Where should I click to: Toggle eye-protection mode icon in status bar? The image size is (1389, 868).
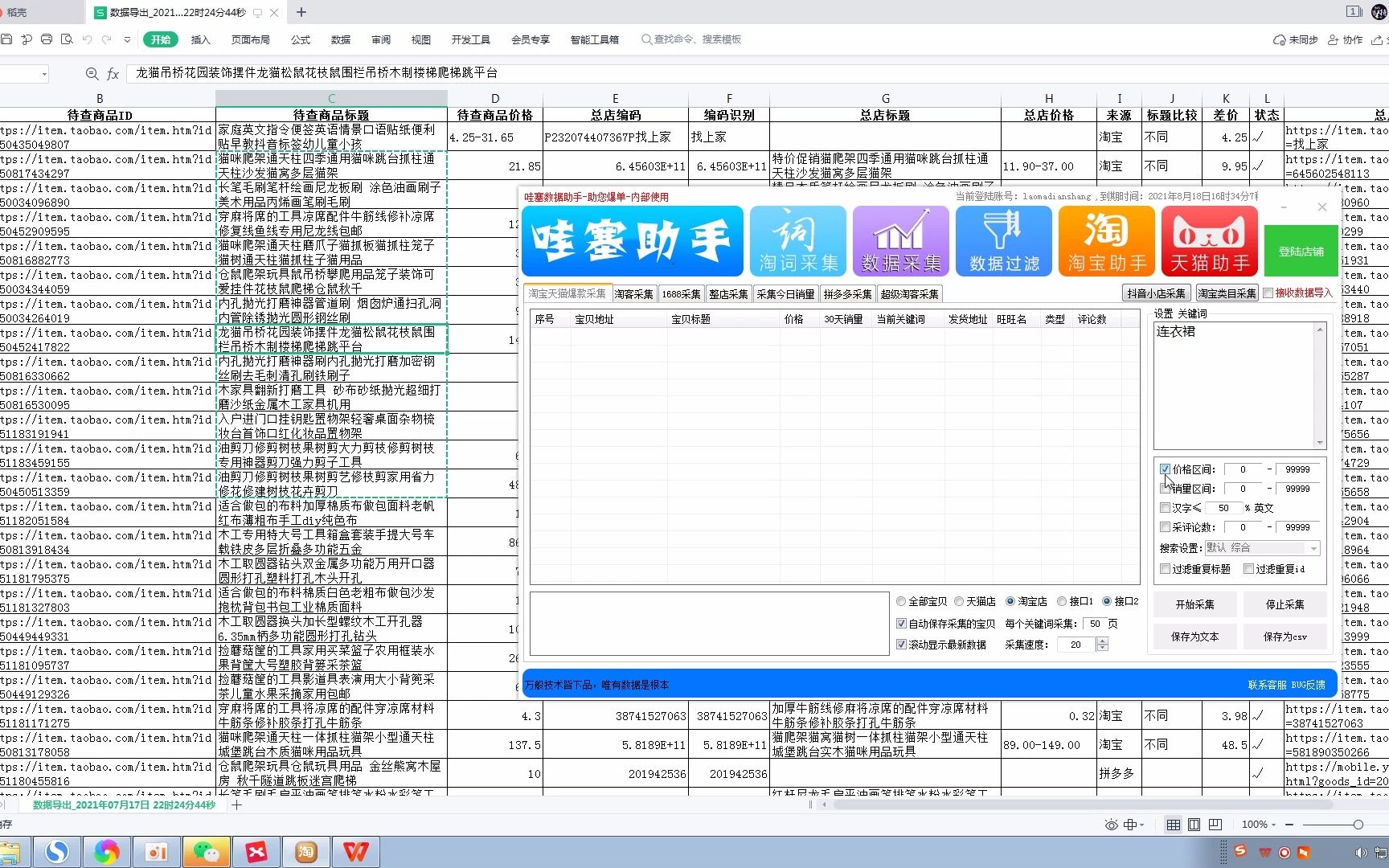pyautogui.click(x=1111, y=825)
